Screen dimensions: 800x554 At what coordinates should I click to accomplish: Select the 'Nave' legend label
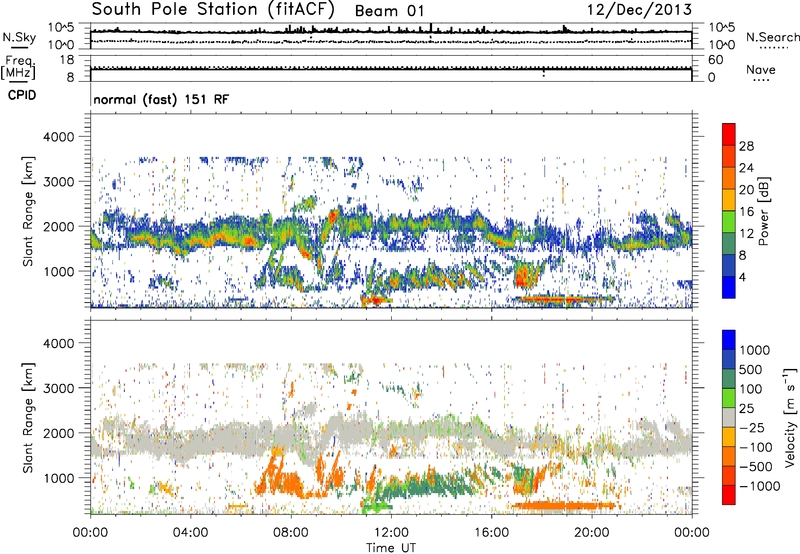[x=760, y=69]
